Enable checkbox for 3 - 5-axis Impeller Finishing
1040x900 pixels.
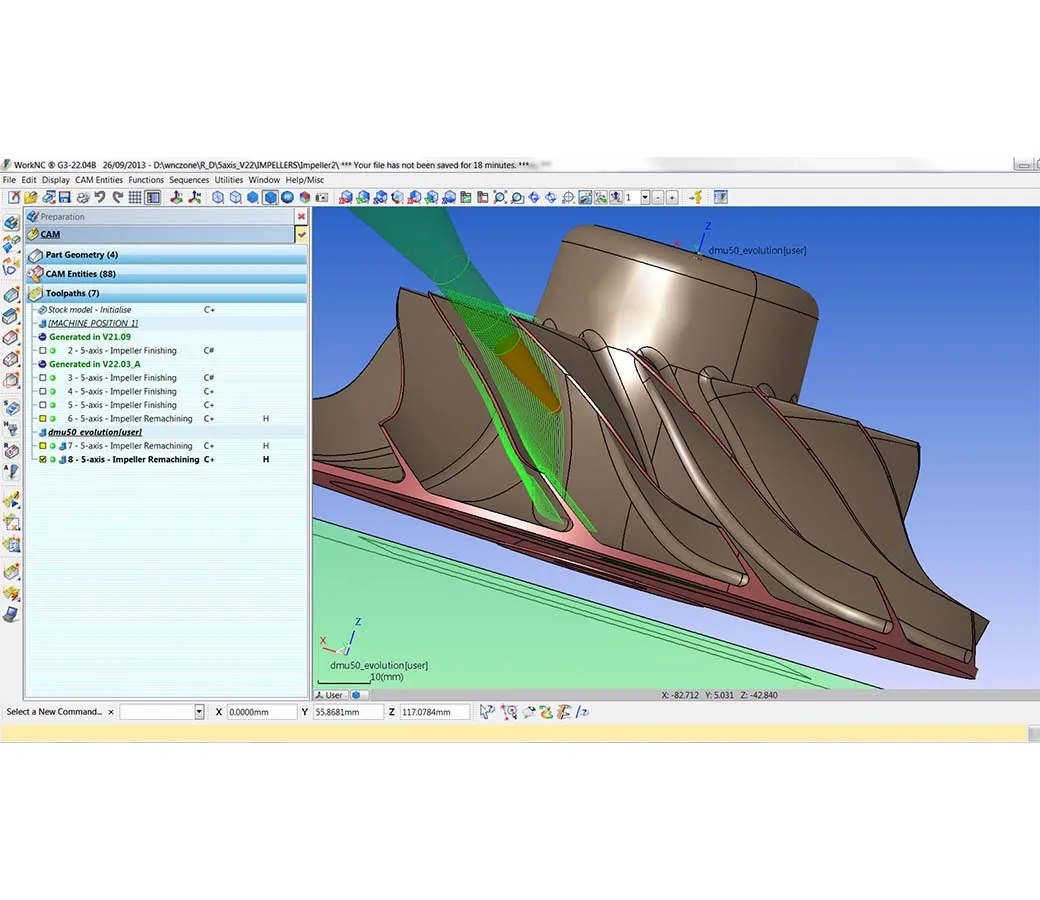click(43, 378)
